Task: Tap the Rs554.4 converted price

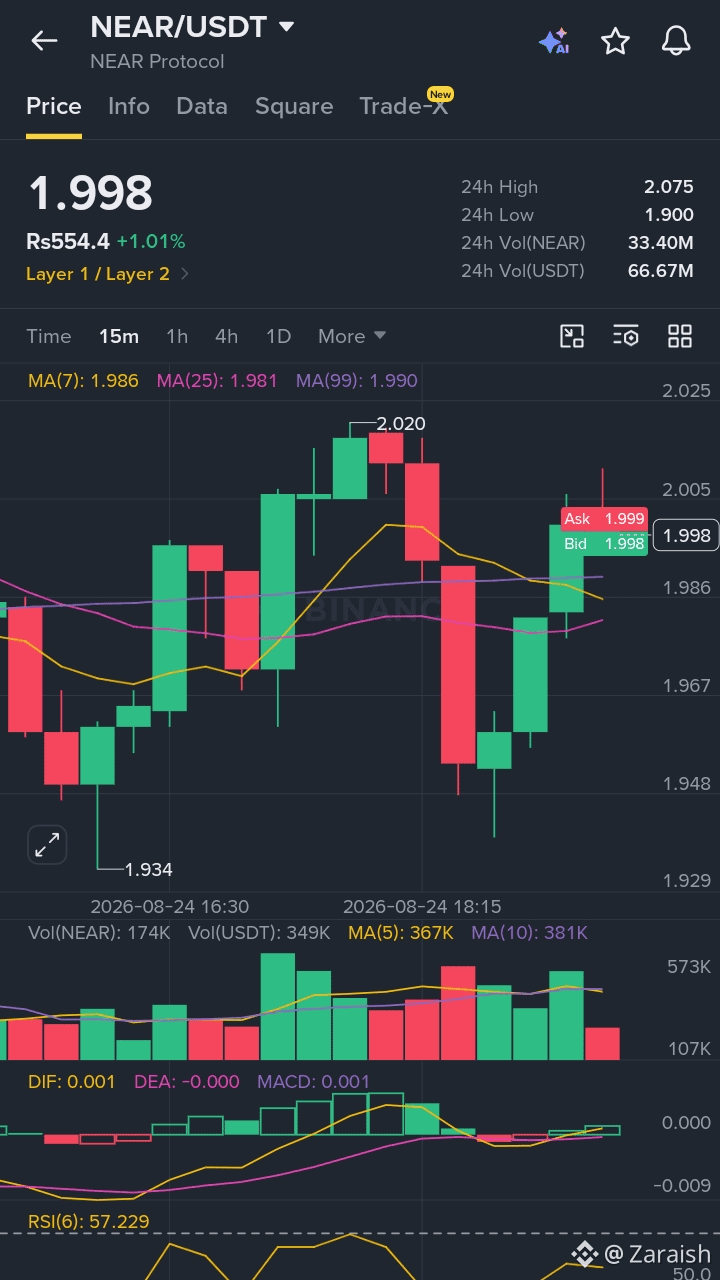Action: point(68,242)
